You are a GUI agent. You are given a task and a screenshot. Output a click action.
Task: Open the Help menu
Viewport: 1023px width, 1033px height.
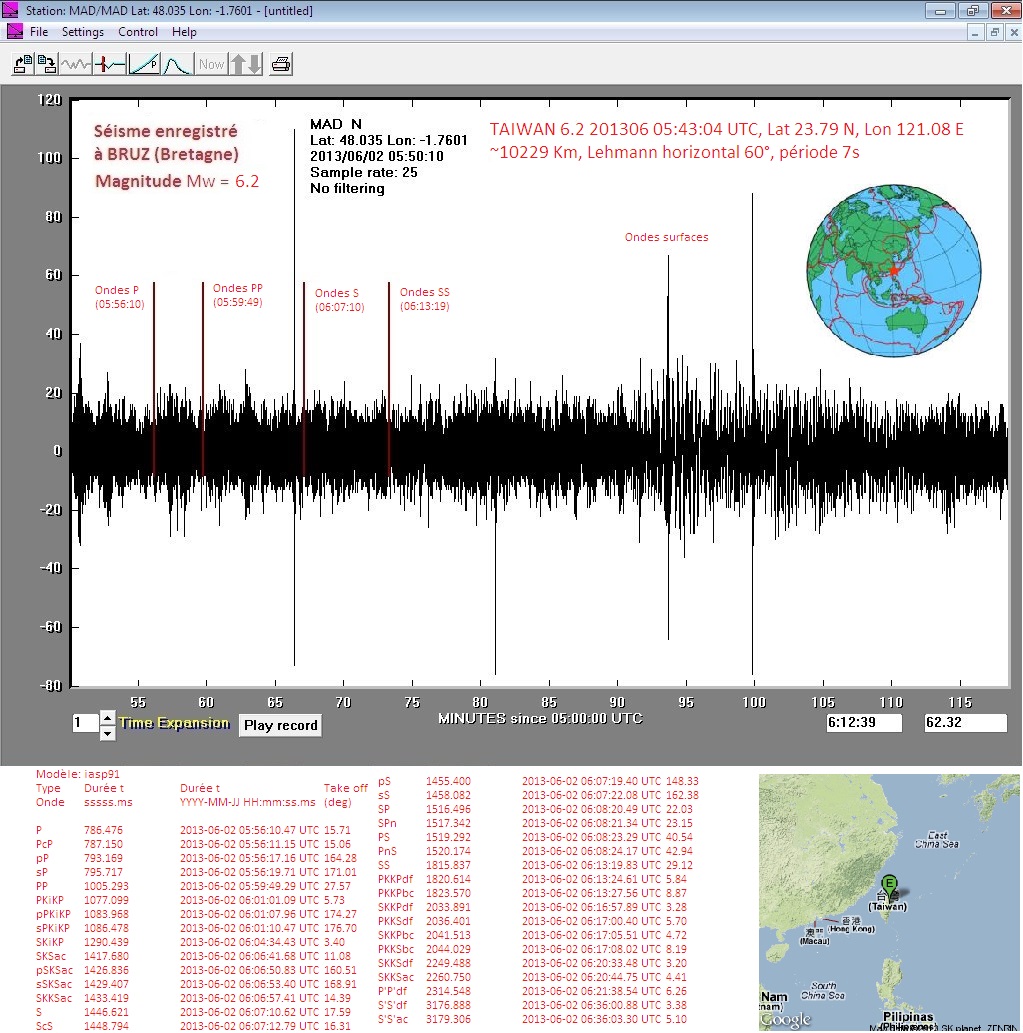(x=184, y=32)
